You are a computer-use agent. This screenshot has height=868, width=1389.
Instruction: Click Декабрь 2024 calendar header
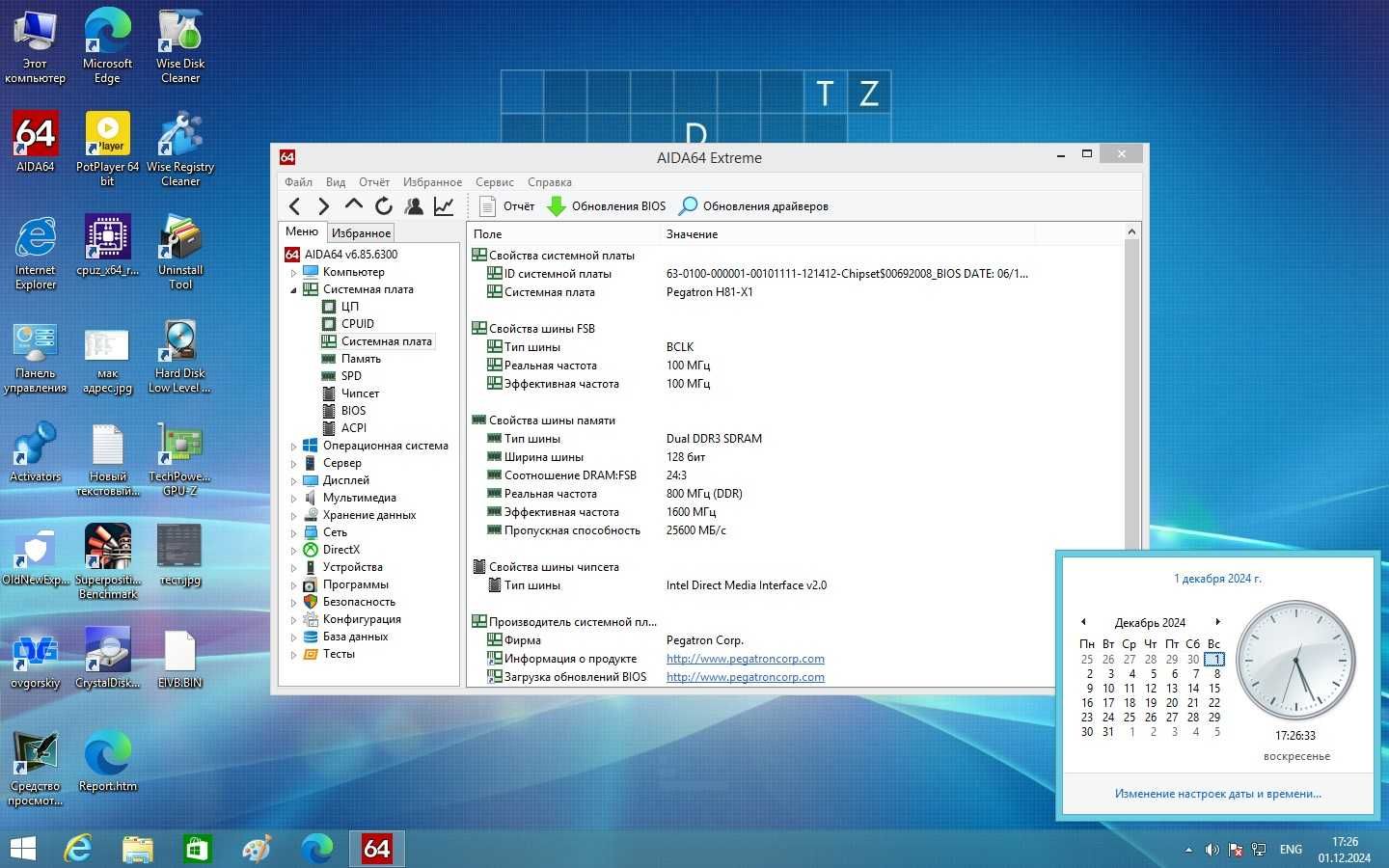[1150, 623]
